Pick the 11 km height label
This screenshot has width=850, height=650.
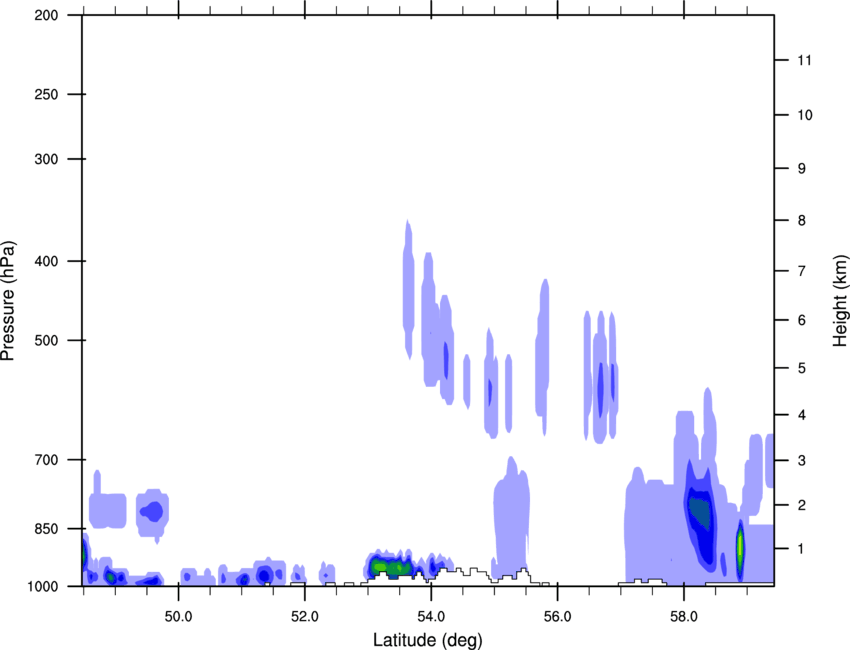point(804,60)
